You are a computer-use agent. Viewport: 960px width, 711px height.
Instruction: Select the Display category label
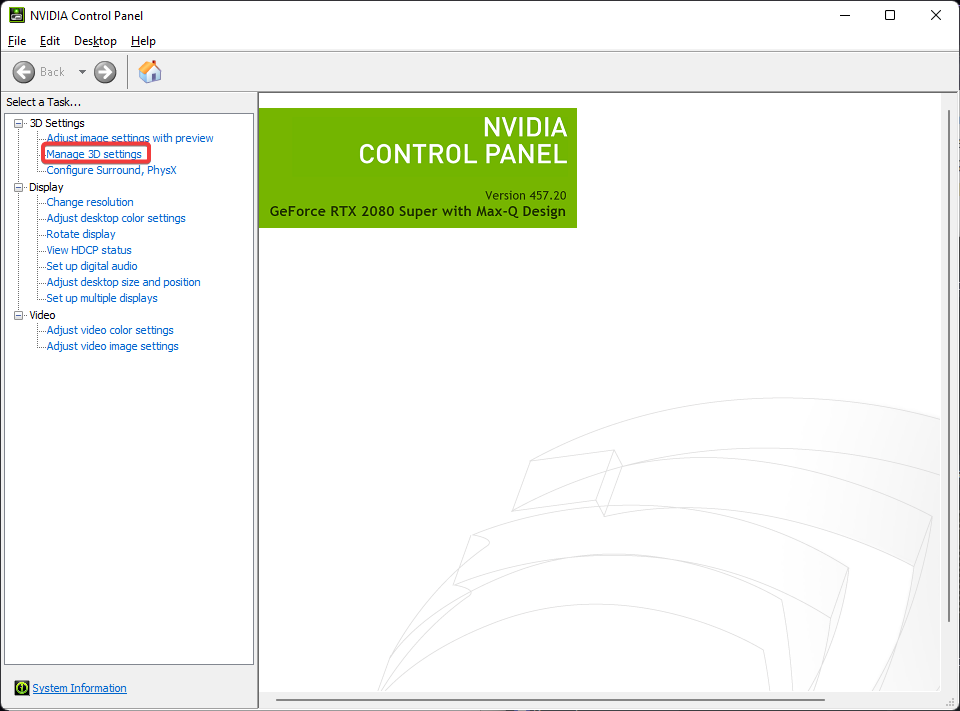[46, 187]
